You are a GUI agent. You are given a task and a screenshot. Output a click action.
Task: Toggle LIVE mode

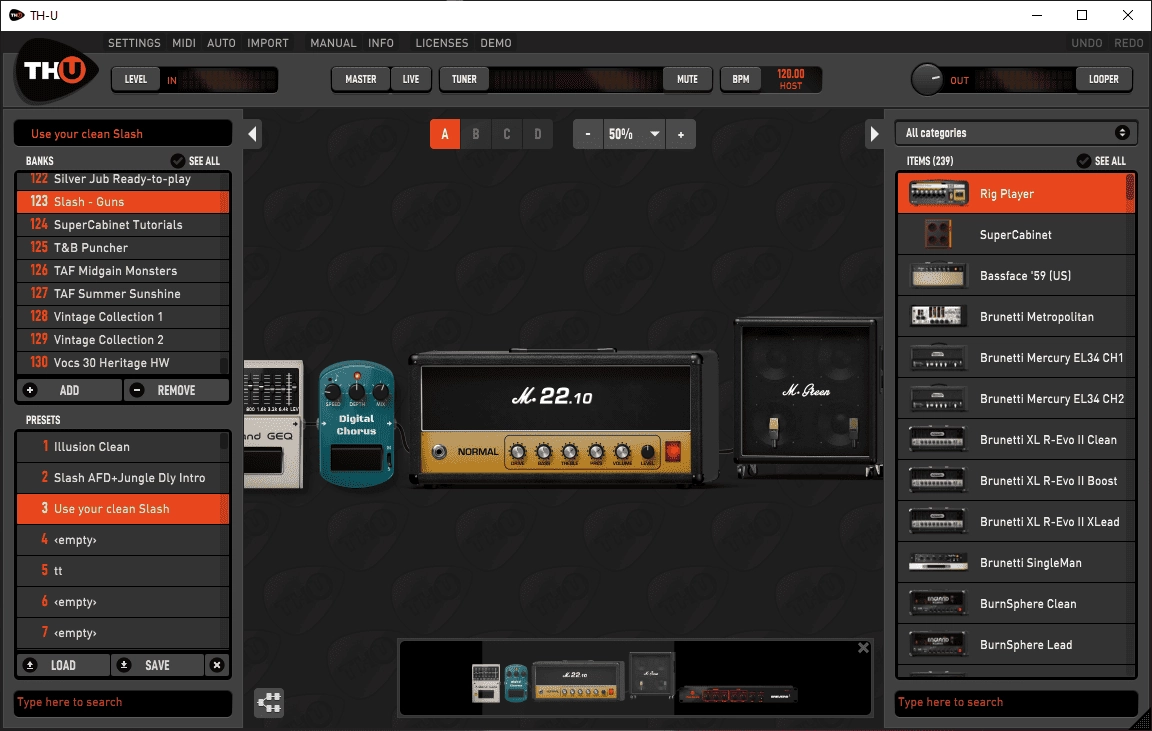[411, 79]
